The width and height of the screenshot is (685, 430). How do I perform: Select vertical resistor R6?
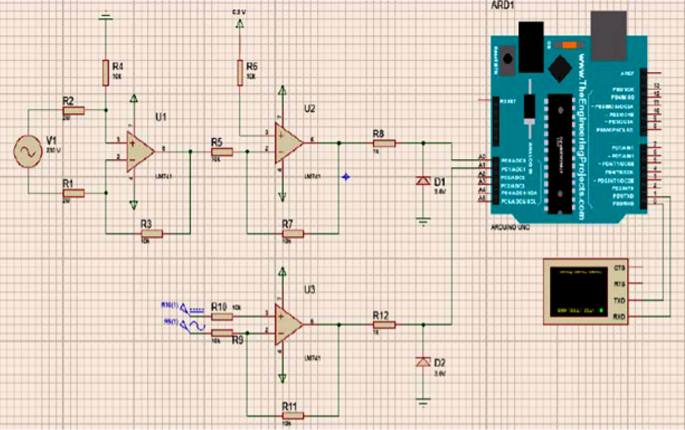[239, 73]
